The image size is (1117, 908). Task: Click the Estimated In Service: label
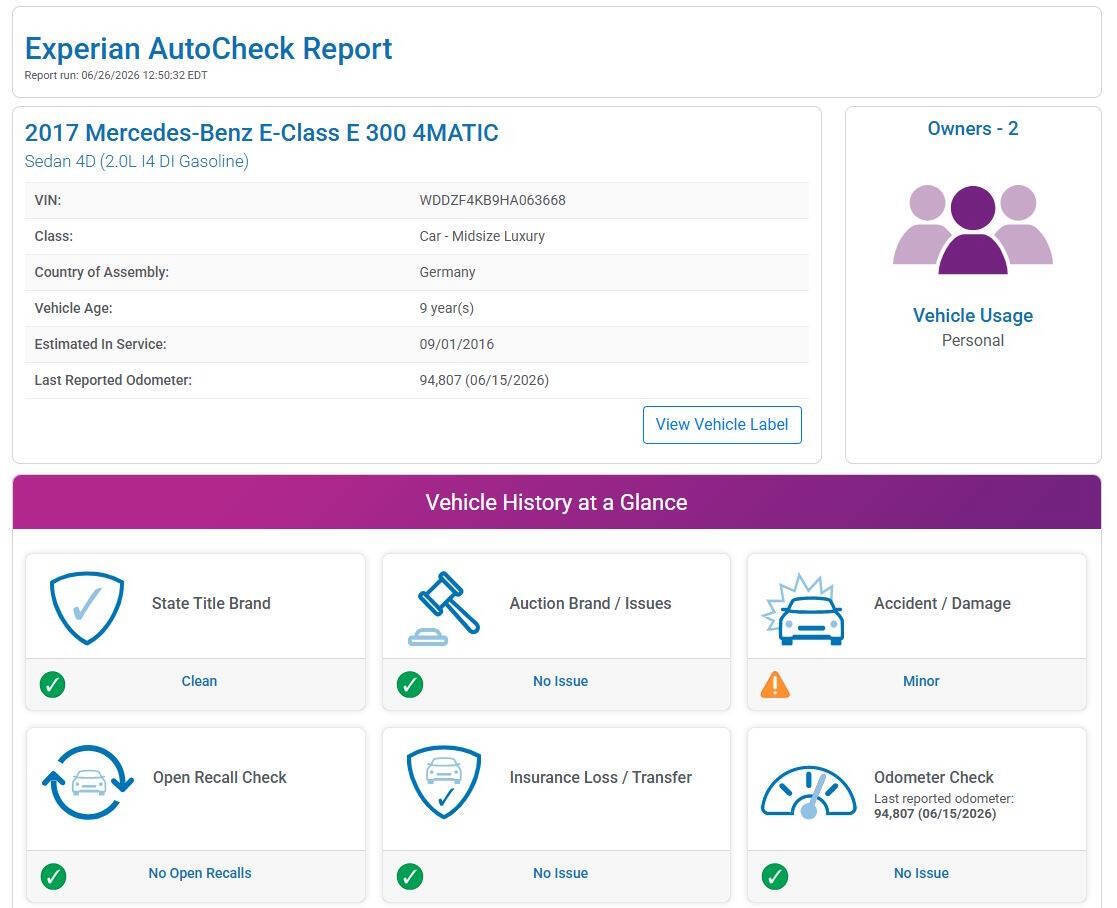tap(100, 344)
